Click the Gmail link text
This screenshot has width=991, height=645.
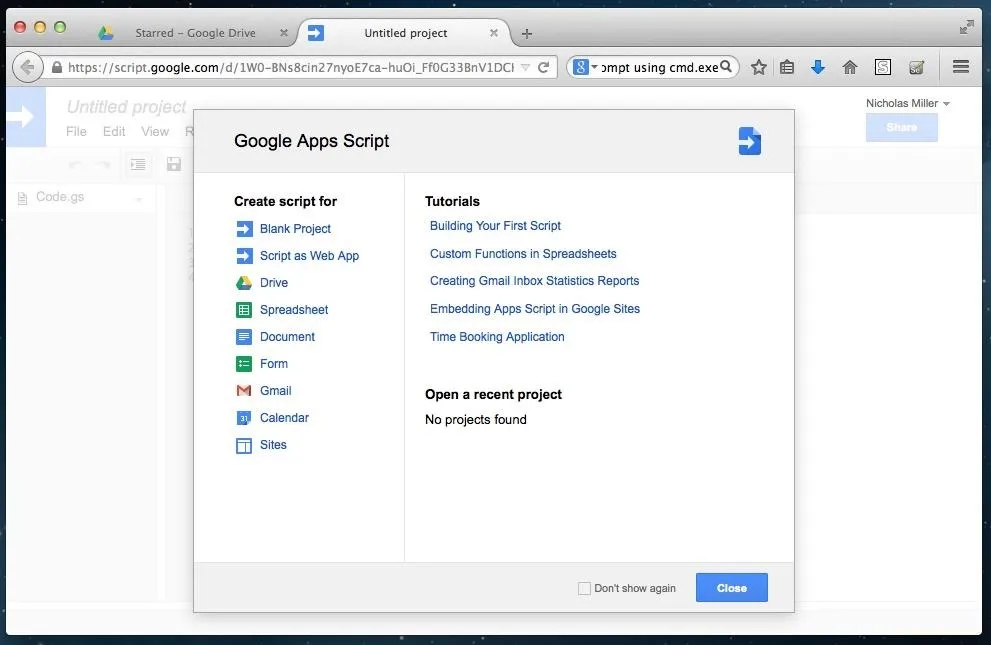pos(276,390)
